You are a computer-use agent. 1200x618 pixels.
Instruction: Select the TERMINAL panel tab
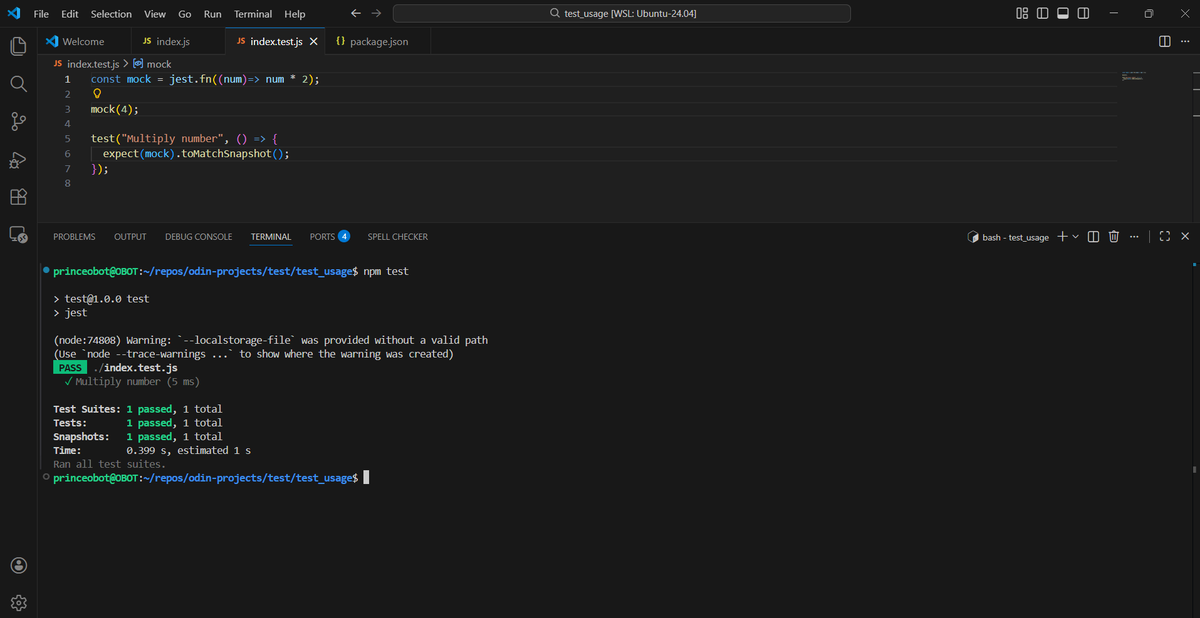pyautogui.click(x=271, y=237)
